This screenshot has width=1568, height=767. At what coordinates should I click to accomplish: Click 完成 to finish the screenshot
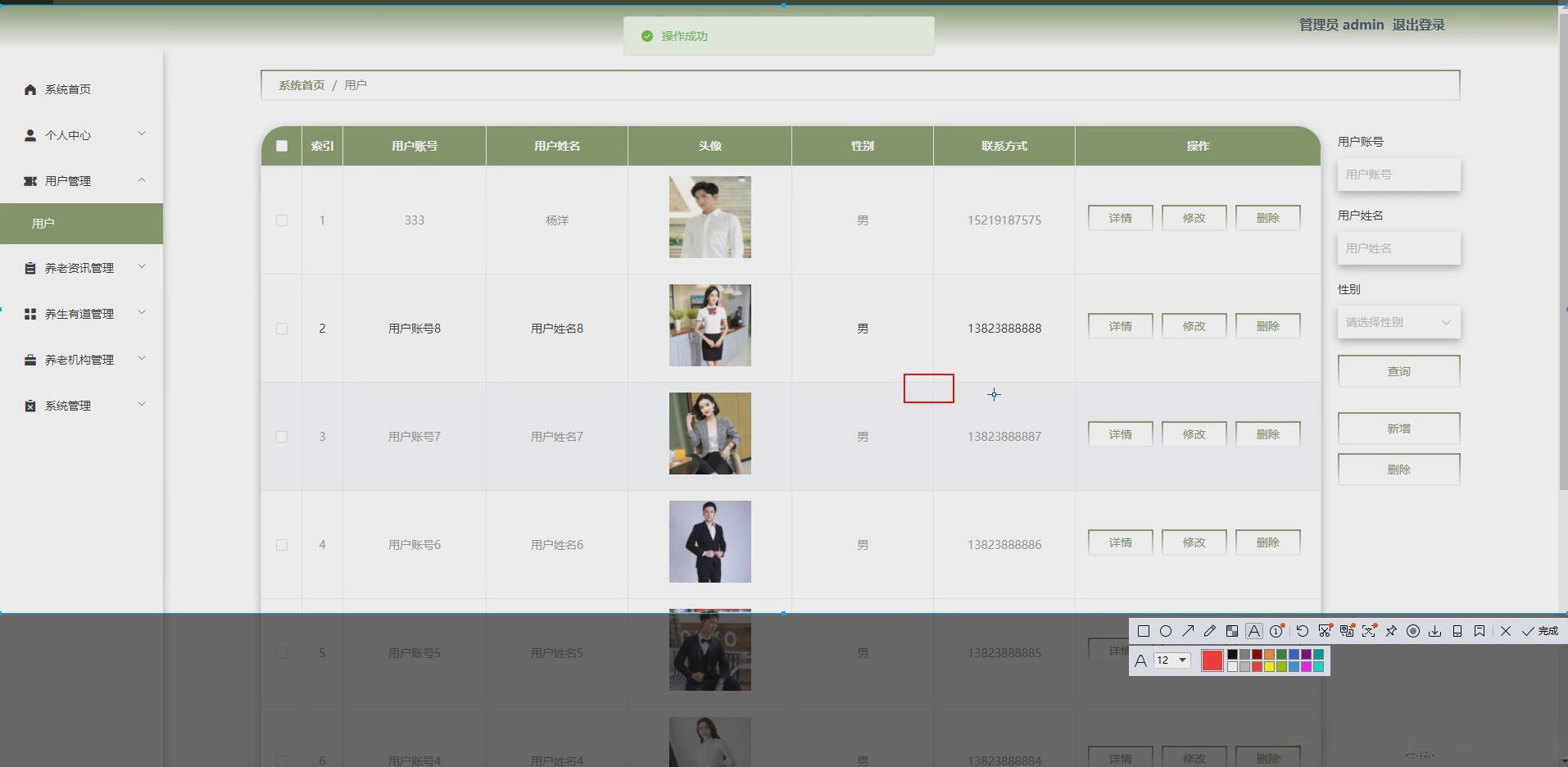tap(1540, 631)
